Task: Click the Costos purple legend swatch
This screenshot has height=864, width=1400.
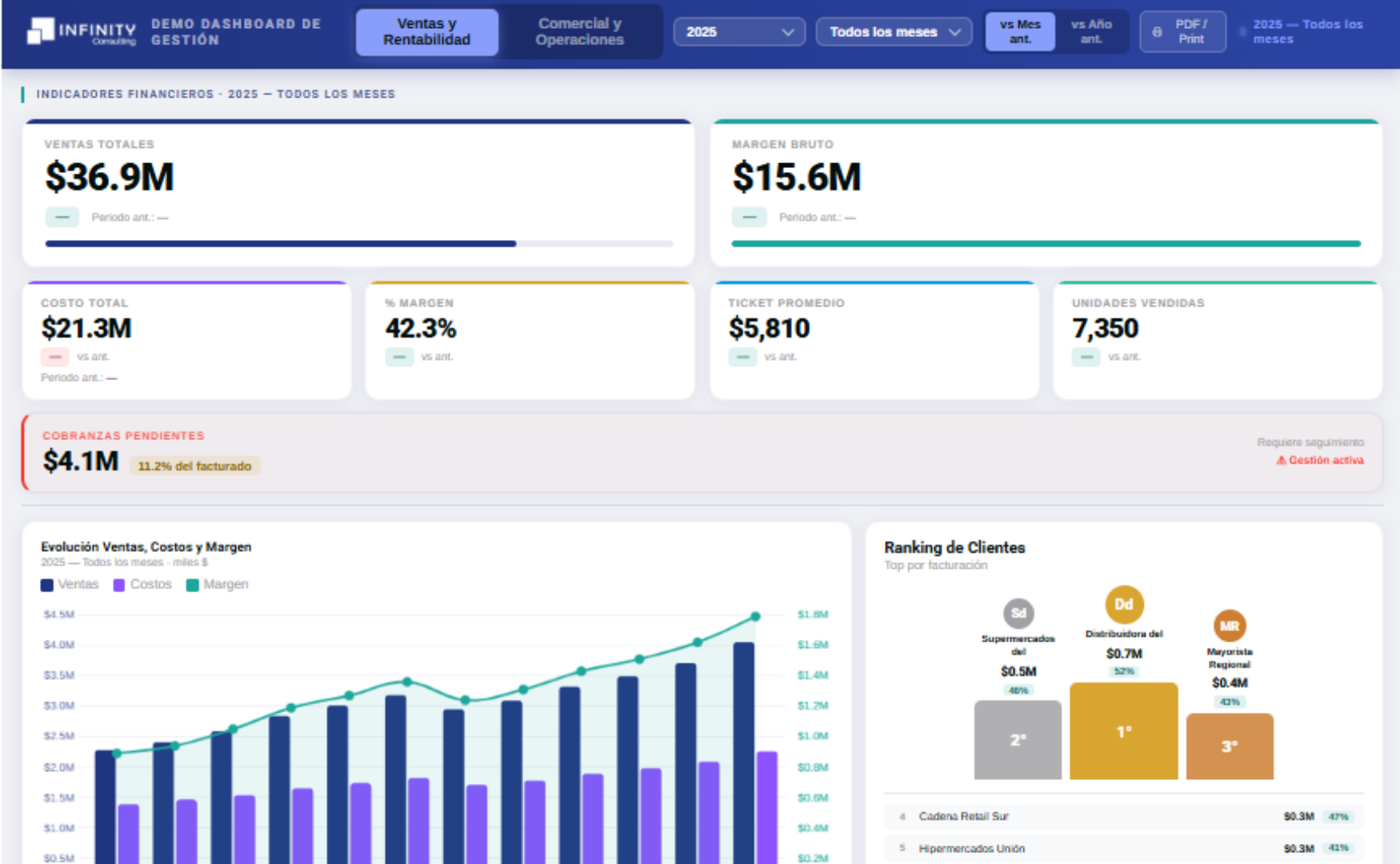Action: [119, 585]
